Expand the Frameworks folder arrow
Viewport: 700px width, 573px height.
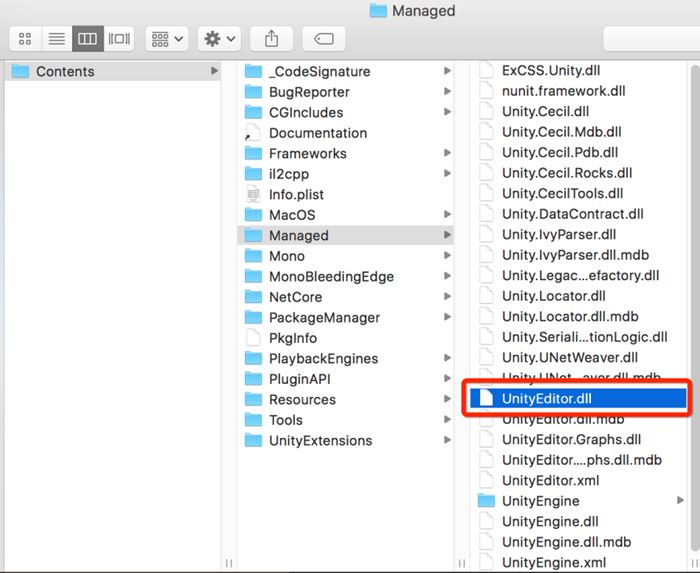pos(446,154)
